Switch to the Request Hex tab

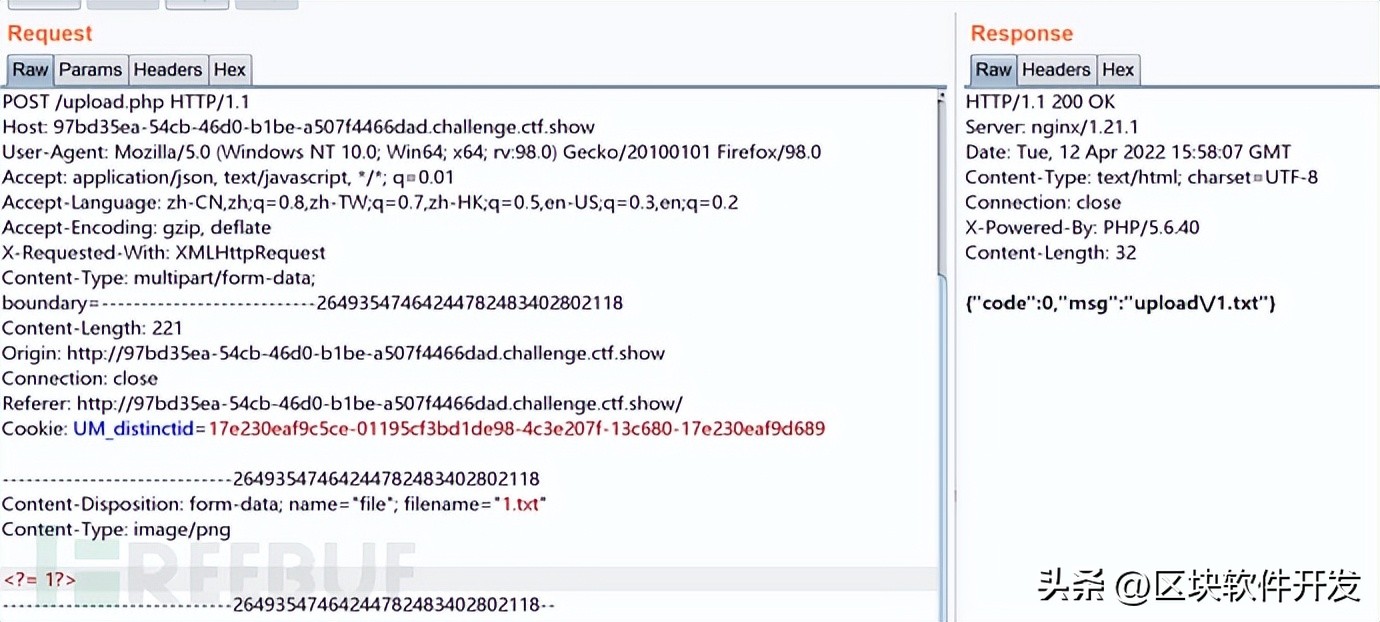pyautogui.click(x=229, y=70)
